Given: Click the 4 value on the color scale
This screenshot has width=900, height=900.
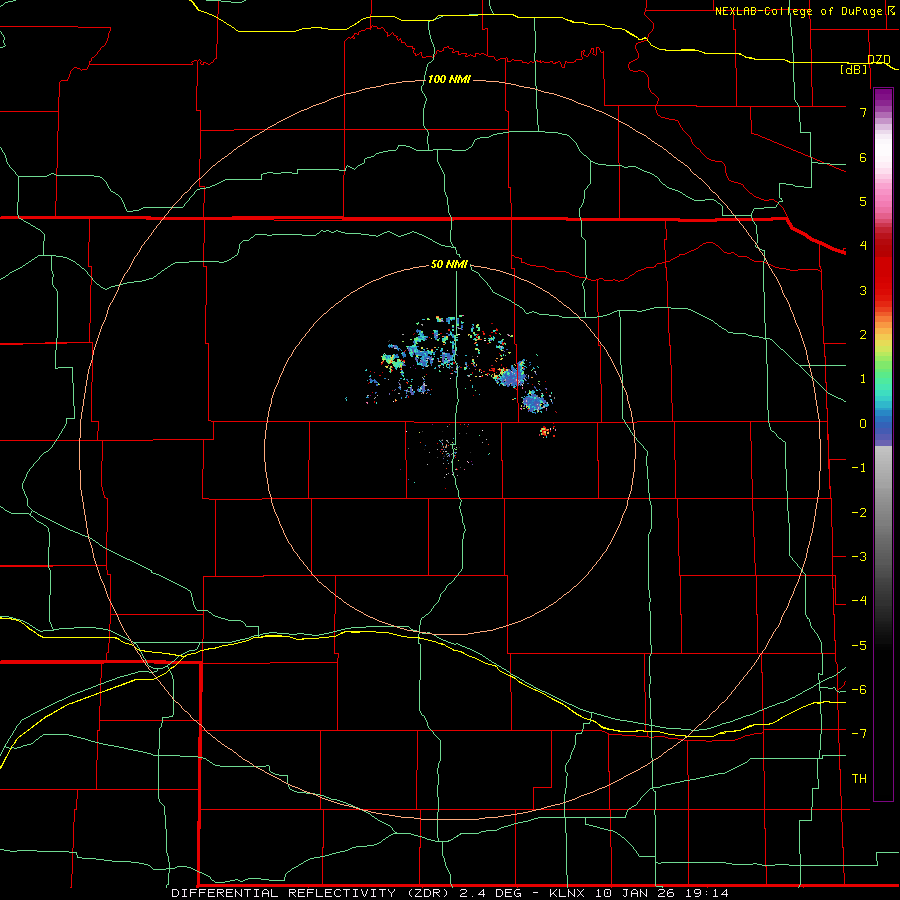Looking at the screenshot, I should click(x=863, y=246).
